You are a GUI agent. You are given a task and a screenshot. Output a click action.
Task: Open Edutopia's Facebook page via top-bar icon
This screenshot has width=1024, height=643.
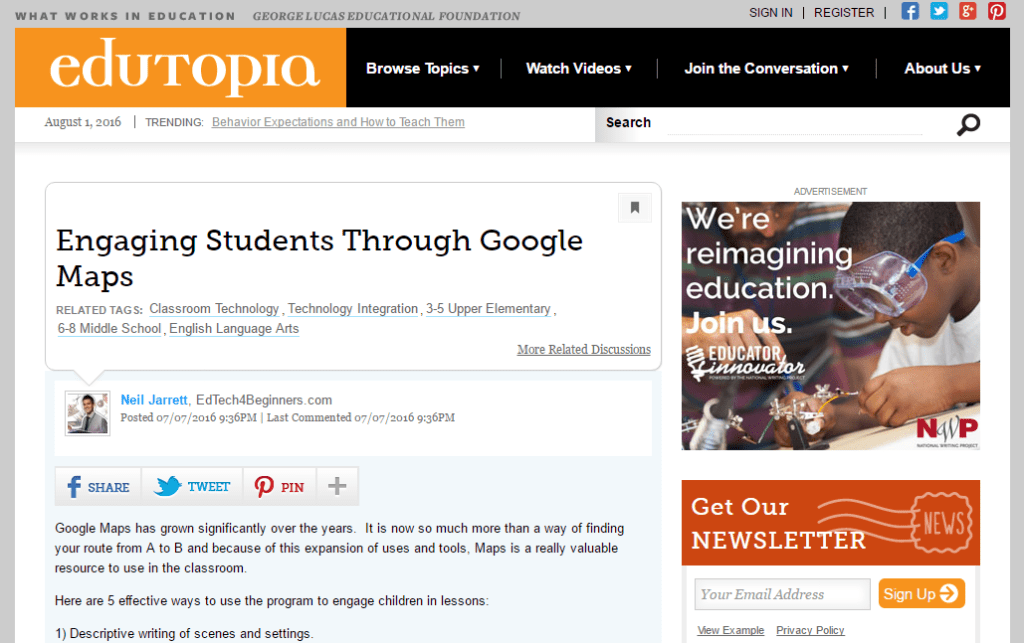pos(910,11)
